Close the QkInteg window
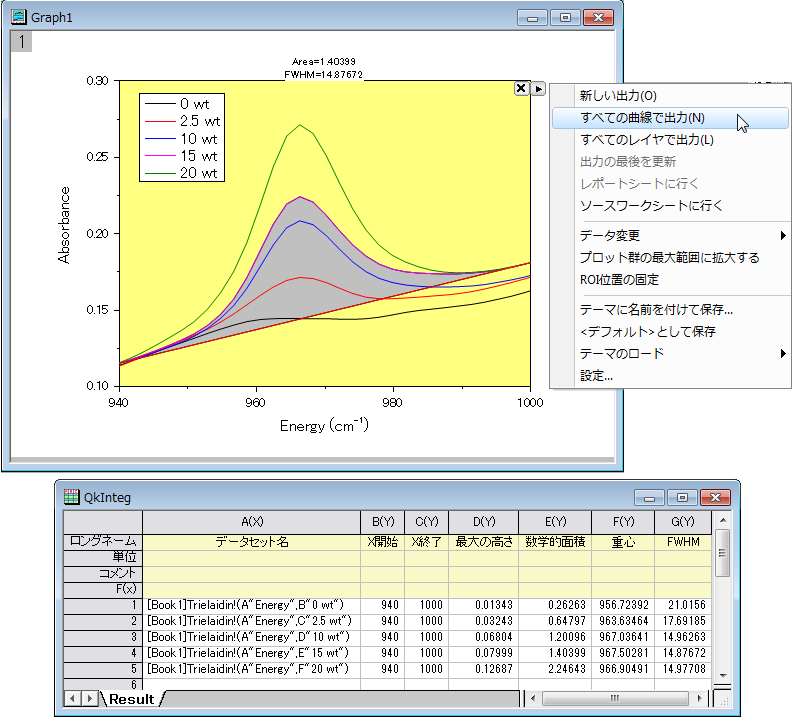Screen dimensions: 793x721 715,498
